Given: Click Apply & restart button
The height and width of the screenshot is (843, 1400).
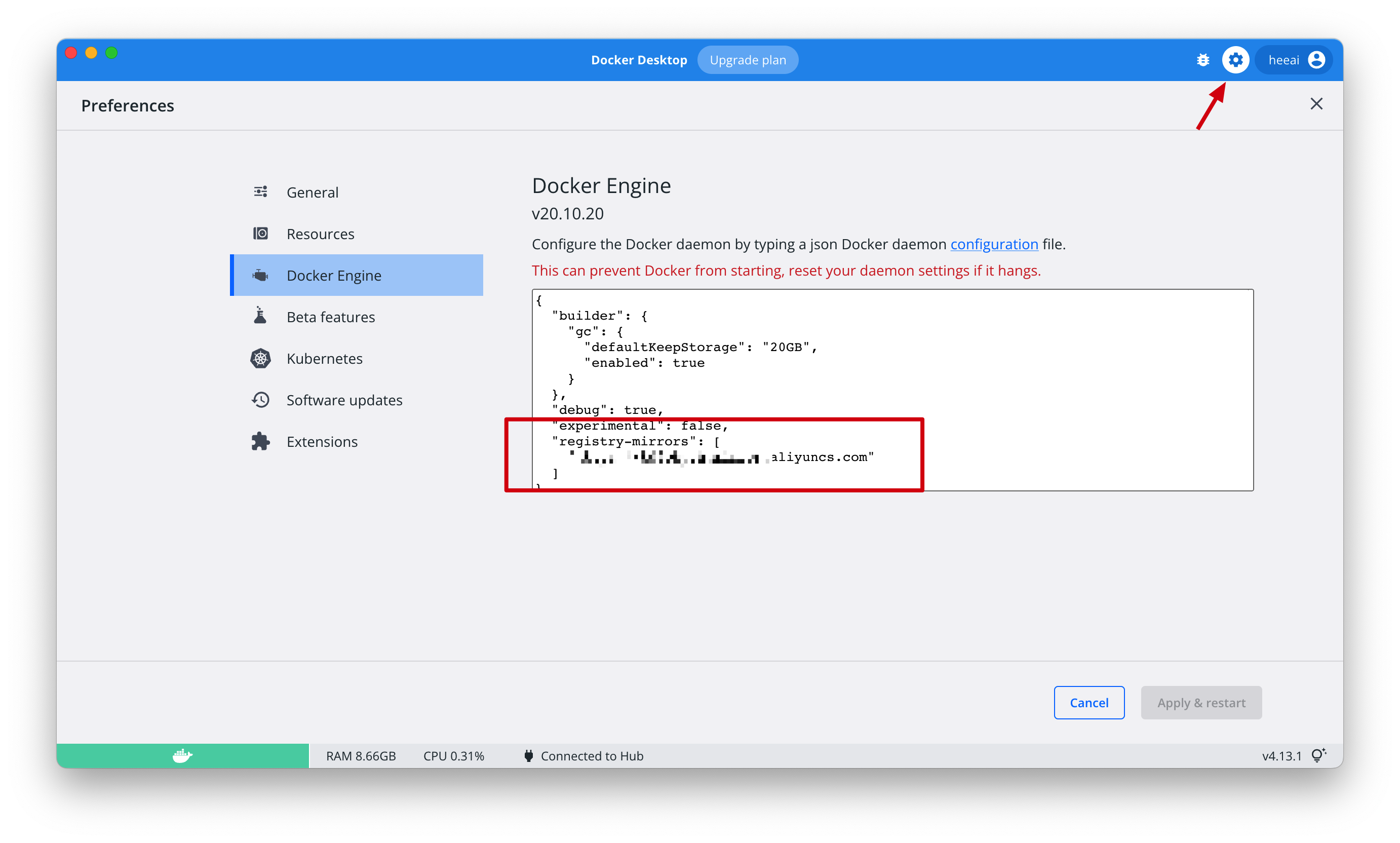Looking at the screenshot, I should pyautogui.click(x=1201, y=703).
